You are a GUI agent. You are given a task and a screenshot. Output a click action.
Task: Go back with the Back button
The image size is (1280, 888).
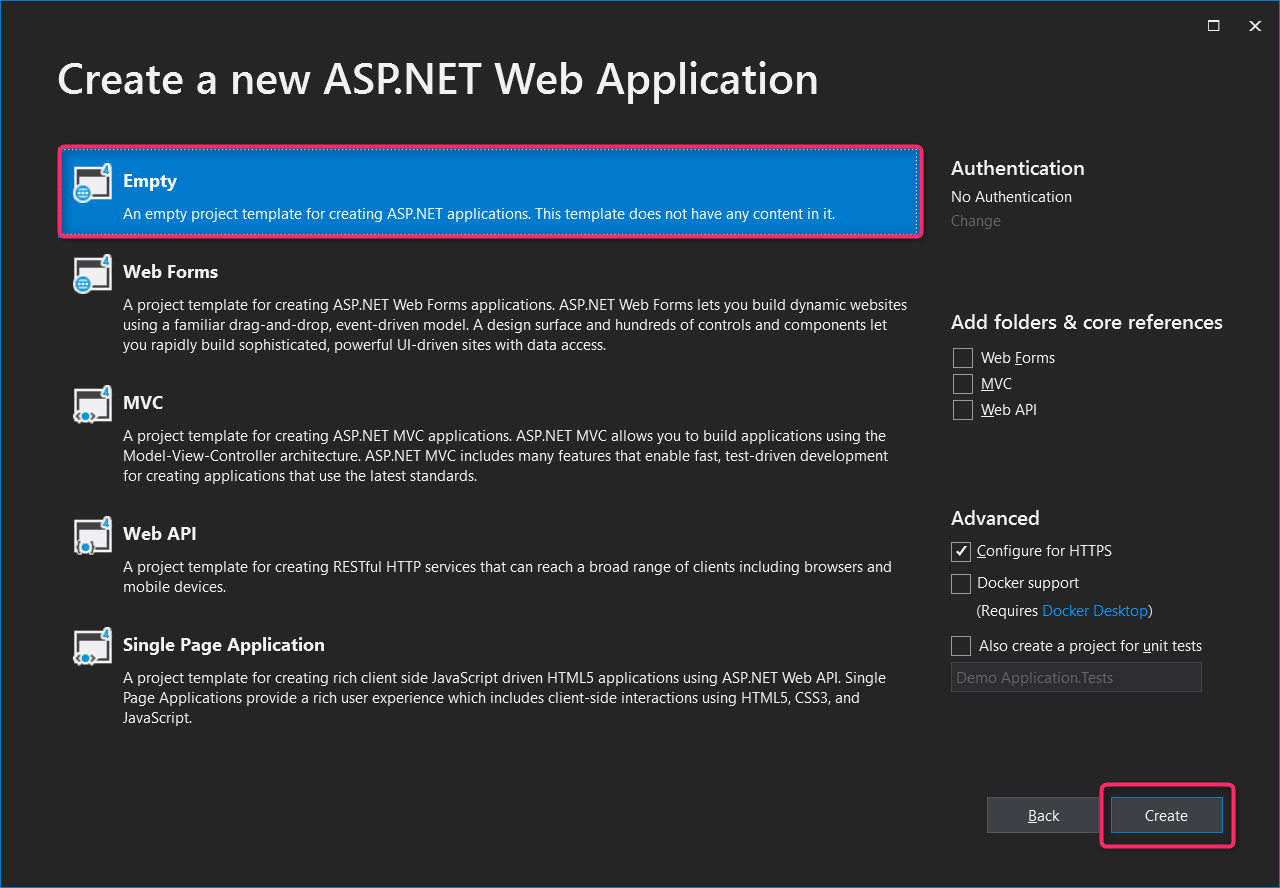[1043, 816]
